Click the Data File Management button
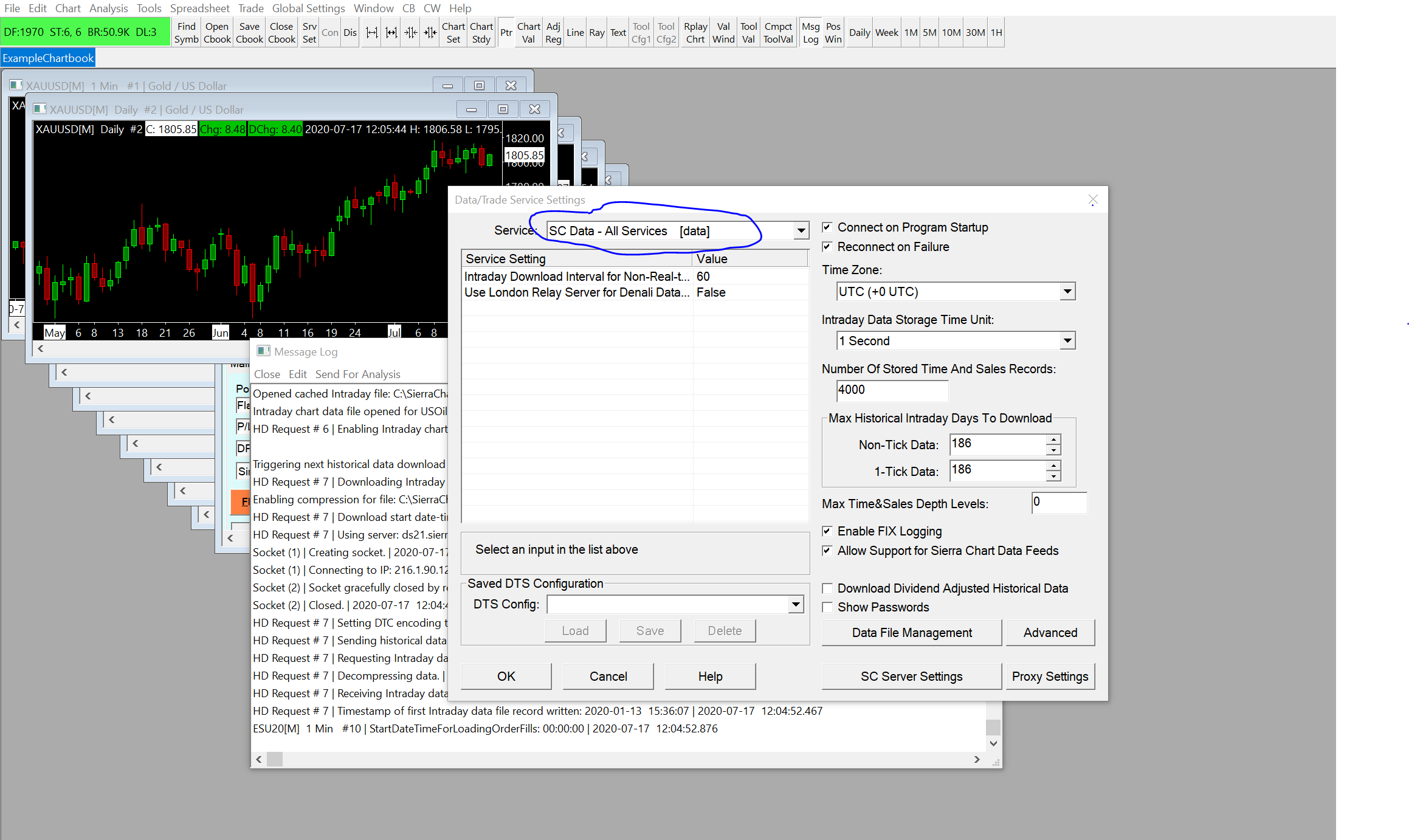This screenshot has height=840, width=1409. pyautogui.click(x=911, y=633)
